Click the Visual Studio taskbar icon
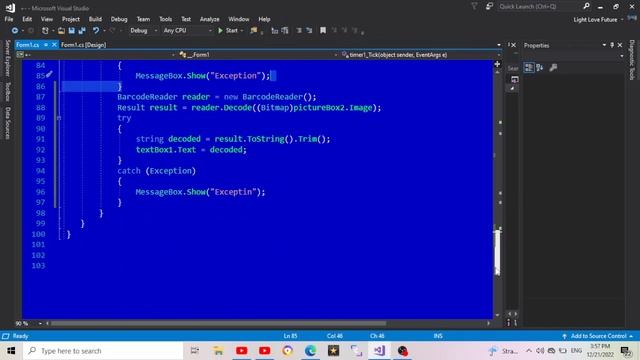 pos(379,351)
